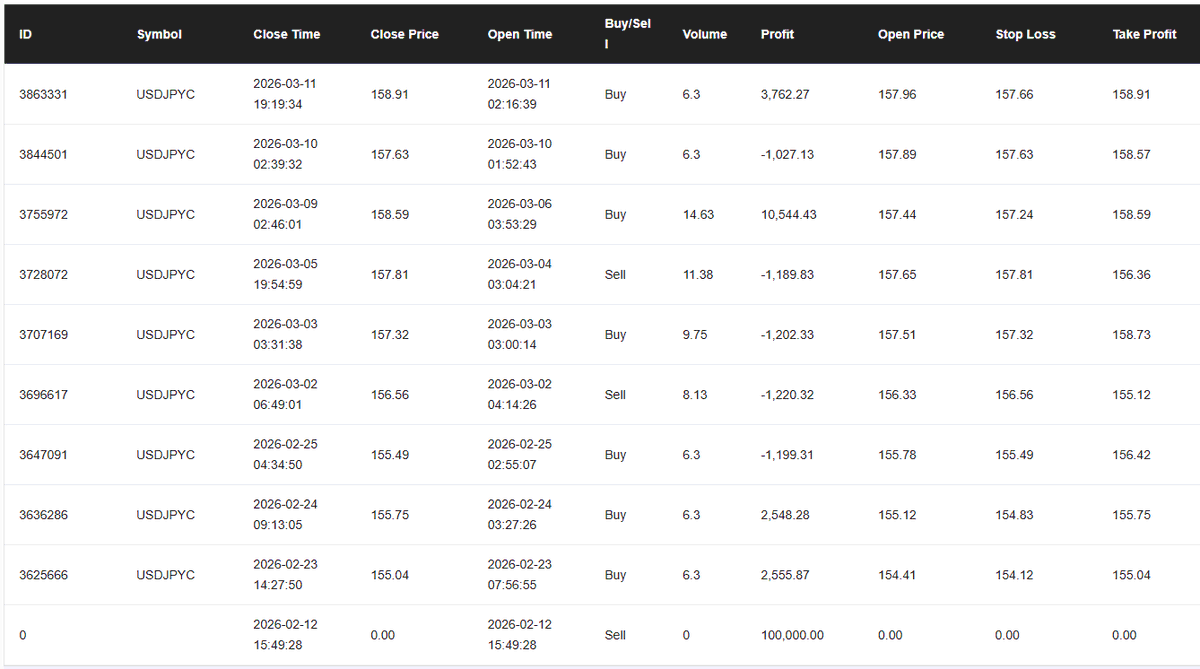This screenshot has width=1200, height=669.
Task: Click stop loss value 157.24
Action: point(1014,214)
